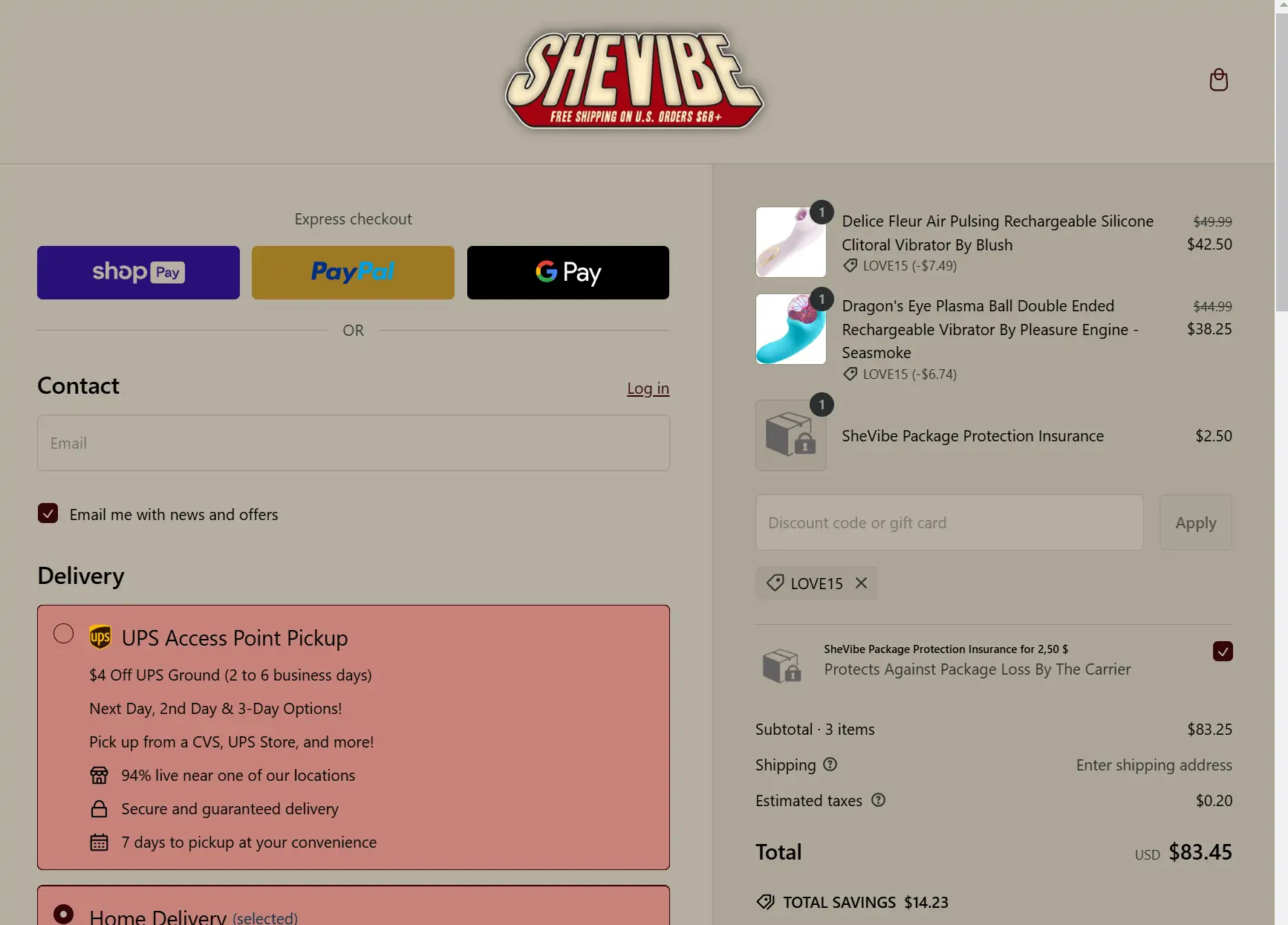
Task: Click discount tag icon beside LOVE15 (-$7.49)
Action: [850, 265]
